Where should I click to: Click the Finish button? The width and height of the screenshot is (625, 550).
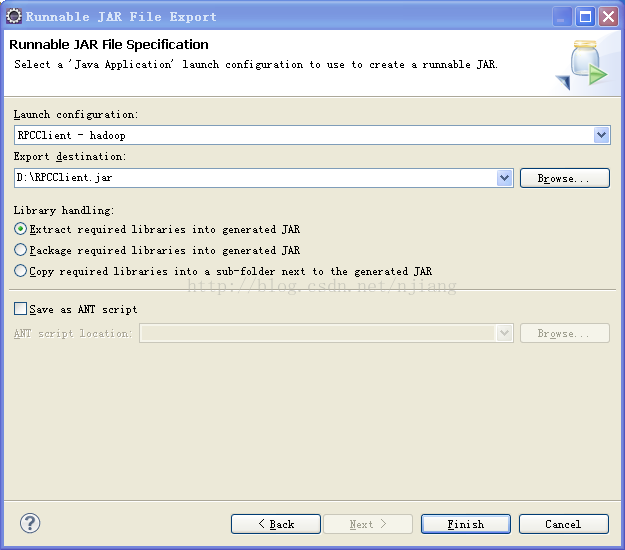[x=466, y=524]
